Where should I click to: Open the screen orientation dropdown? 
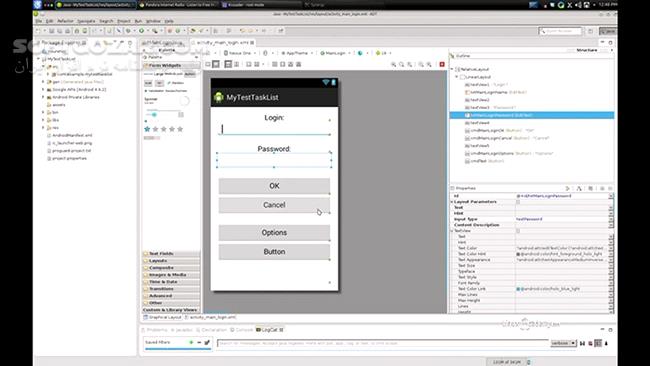269,53
